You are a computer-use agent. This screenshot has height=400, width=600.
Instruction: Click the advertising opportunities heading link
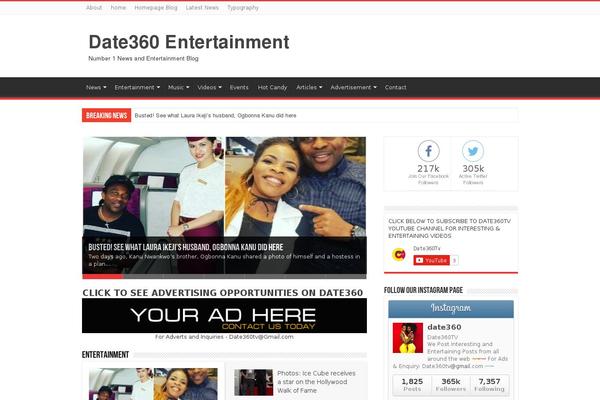(x=223, y=293)
